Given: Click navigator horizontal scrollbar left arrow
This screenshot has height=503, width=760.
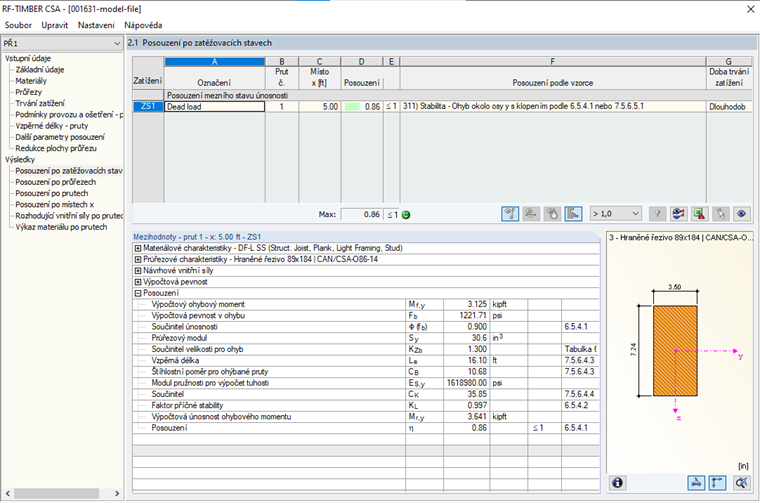Looking at the screenshot, I should [x=7, y=493].
